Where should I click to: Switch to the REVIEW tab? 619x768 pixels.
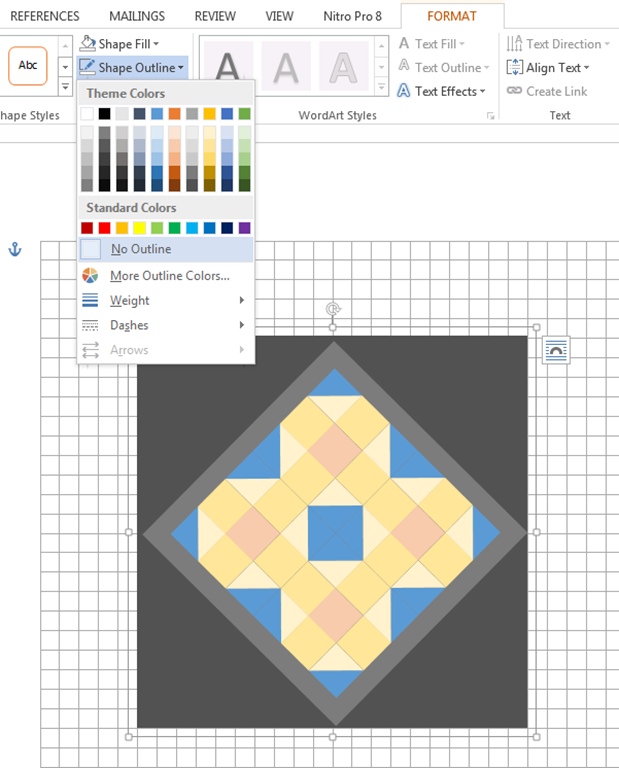coord(215,16)
